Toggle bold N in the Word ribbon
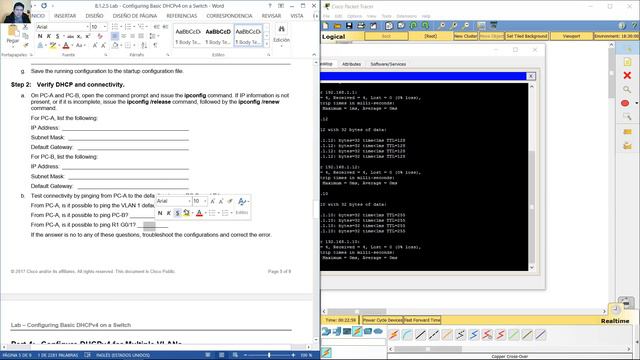640x360 pixels. pyautogui.click(x=40, y=36)
